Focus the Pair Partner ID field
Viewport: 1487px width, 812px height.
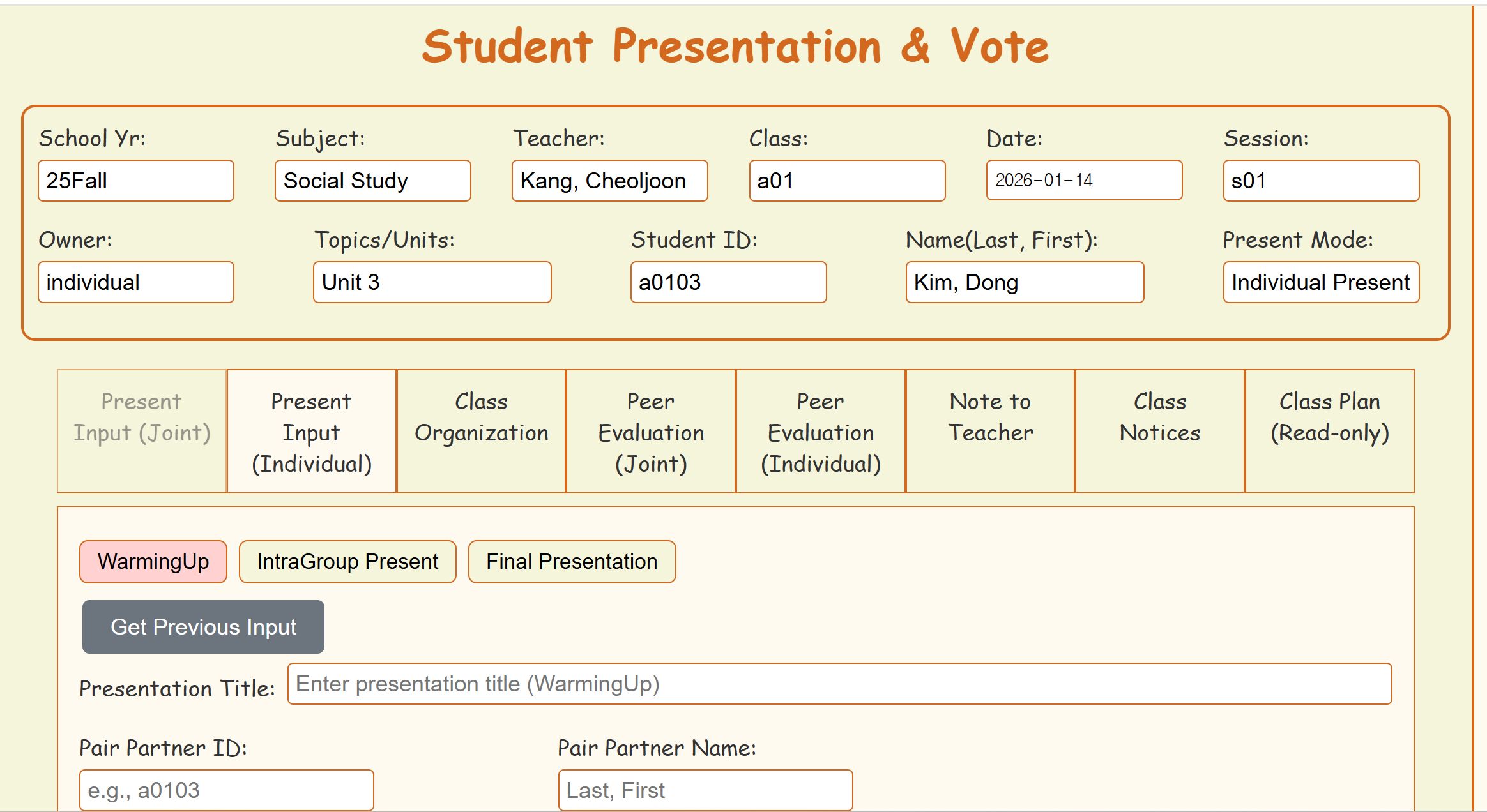[x=226, y=790]
